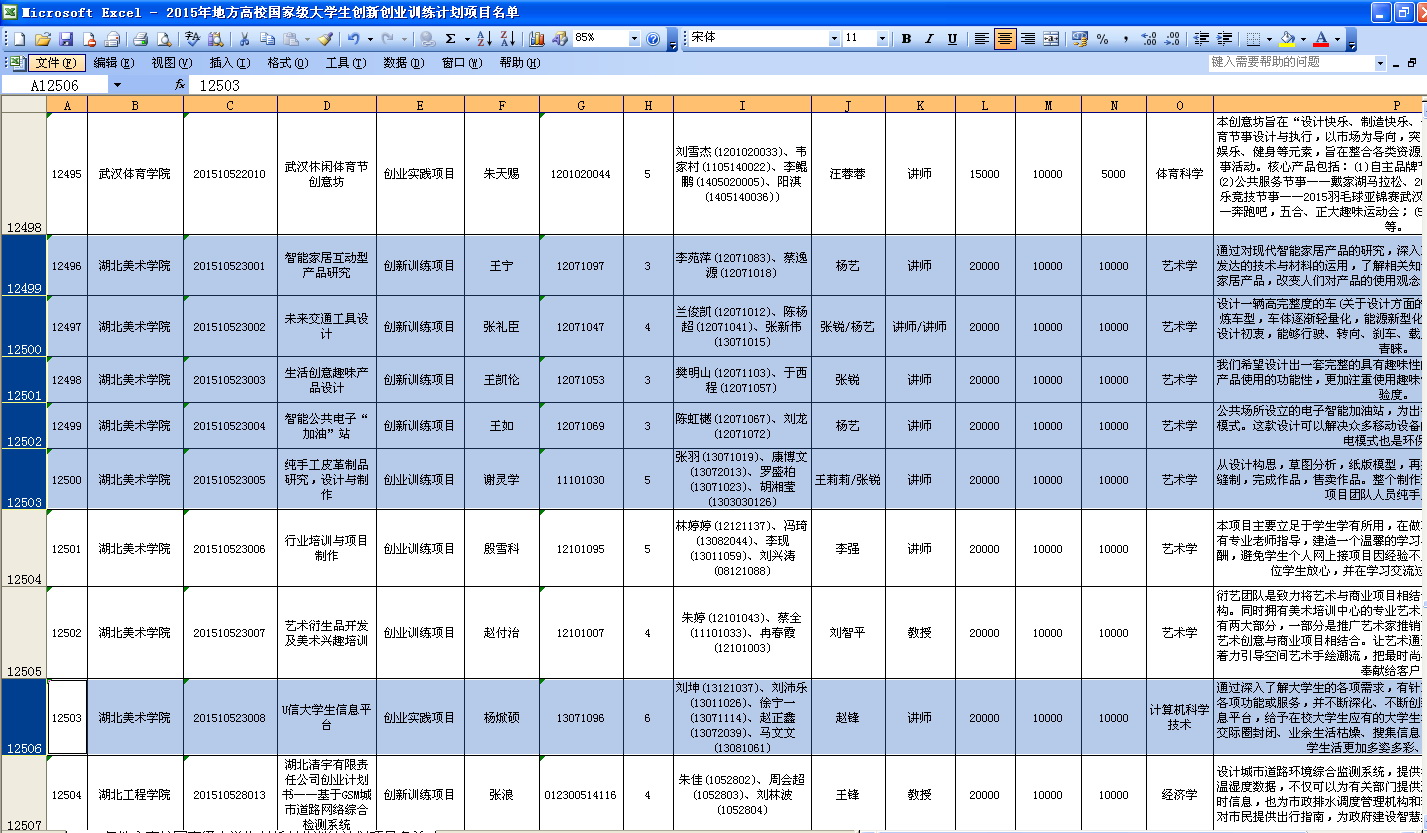Viewport: 1427px width, 833px height.
Task: Open the 数据(D) menu
Action: pos(403,63)
